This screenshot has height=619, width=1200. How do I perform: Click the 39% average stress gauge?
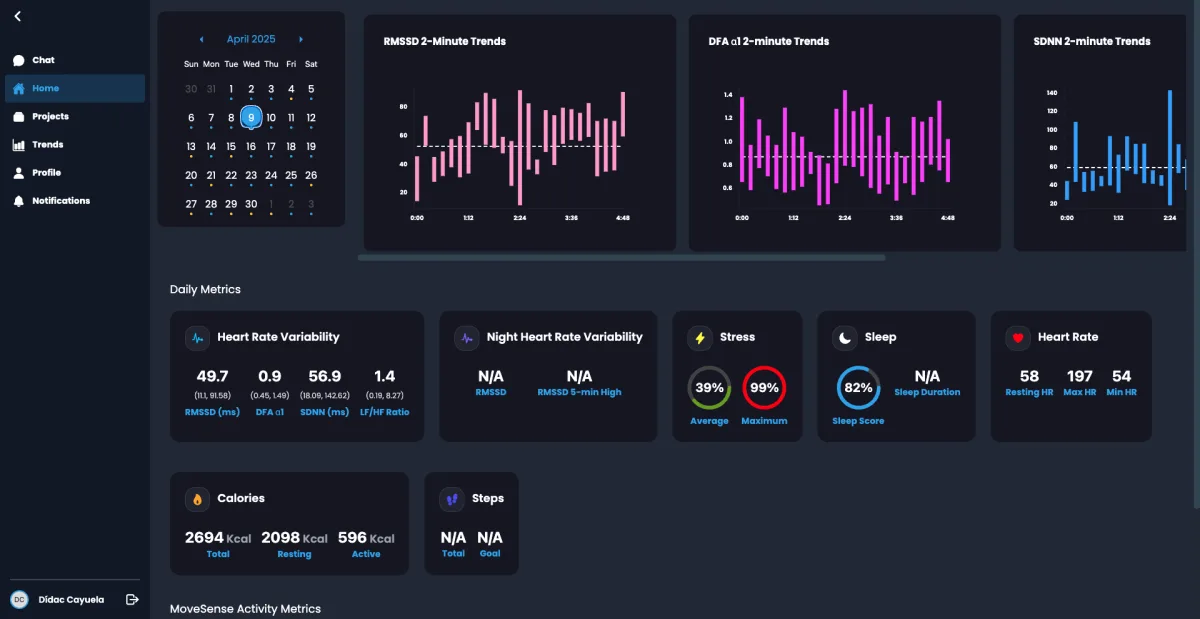tap(709, 388)
